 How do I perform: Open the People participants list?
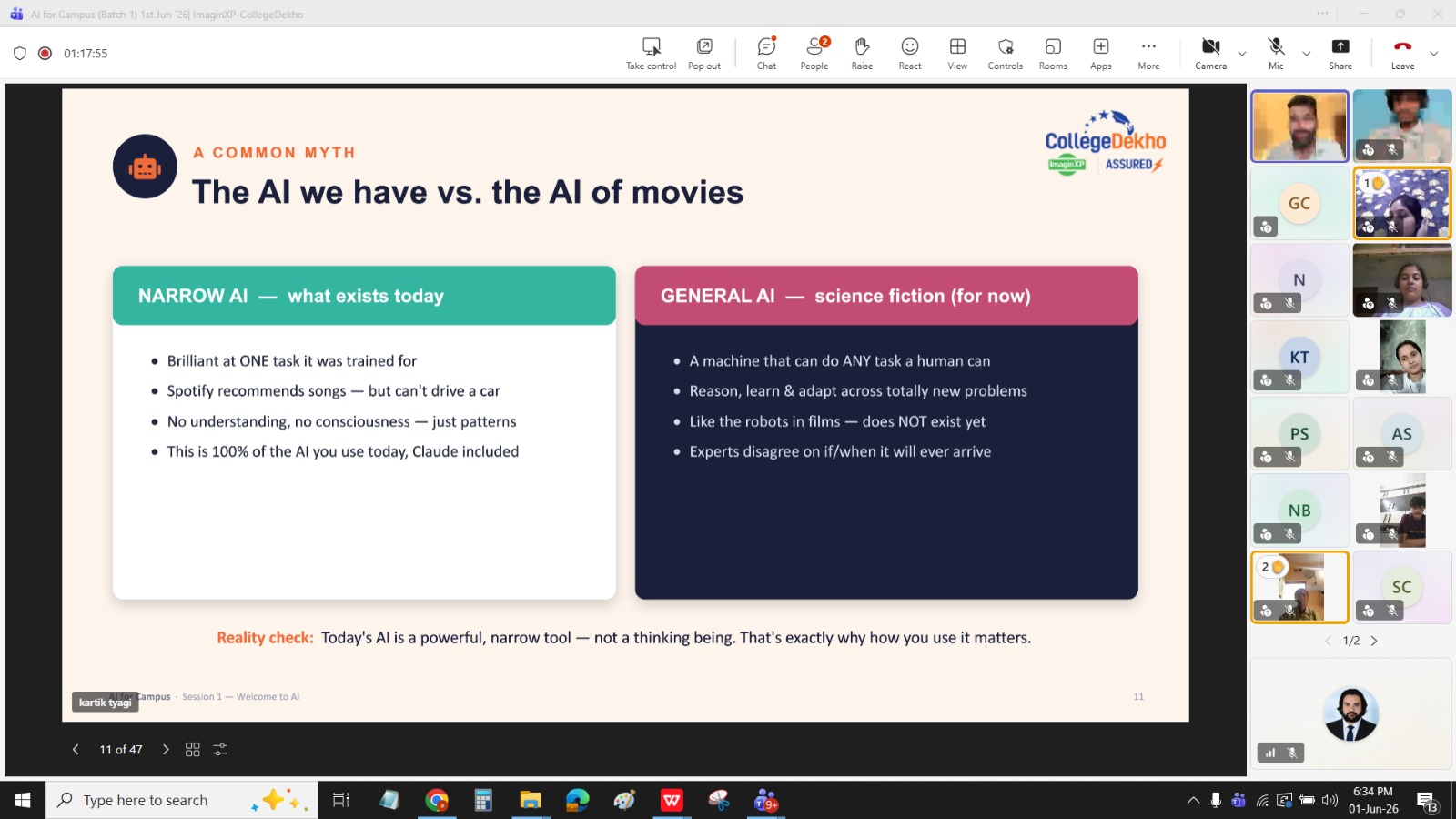point(814,54)
